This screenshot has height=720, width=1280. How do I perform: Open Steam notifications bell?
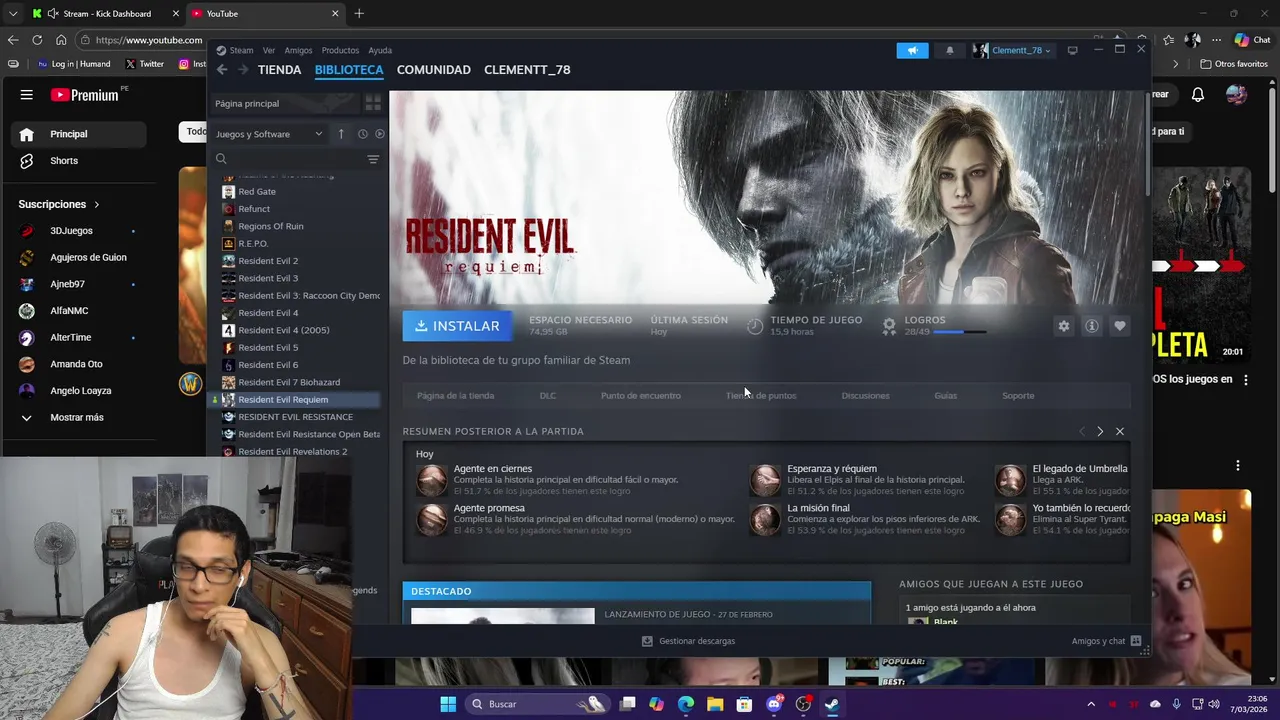tap(950, 50)
